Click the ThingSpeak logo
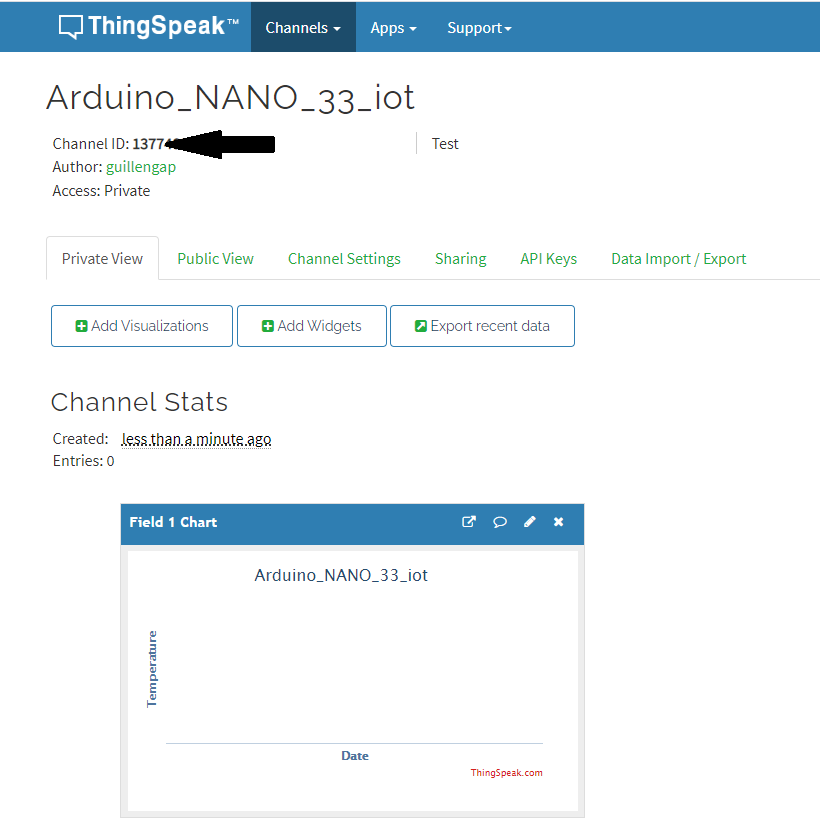 pos(149,26)
